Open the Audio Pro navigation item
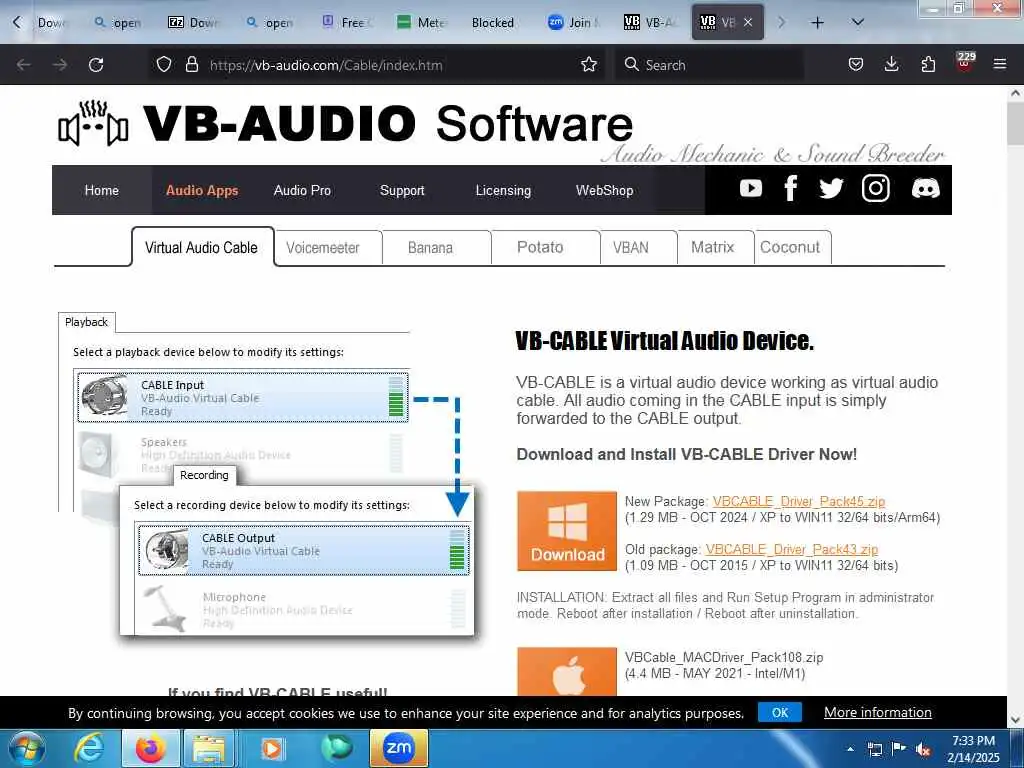This screenshot has width=1024, height=768. click(x=302, y=190)
